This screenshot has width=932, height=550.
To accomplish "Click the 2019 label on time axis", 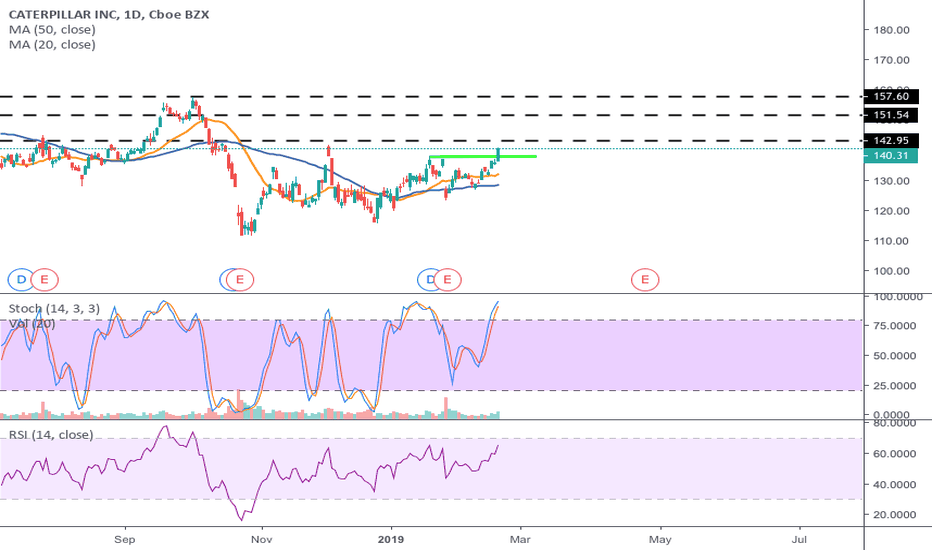I will coord(391,539).
